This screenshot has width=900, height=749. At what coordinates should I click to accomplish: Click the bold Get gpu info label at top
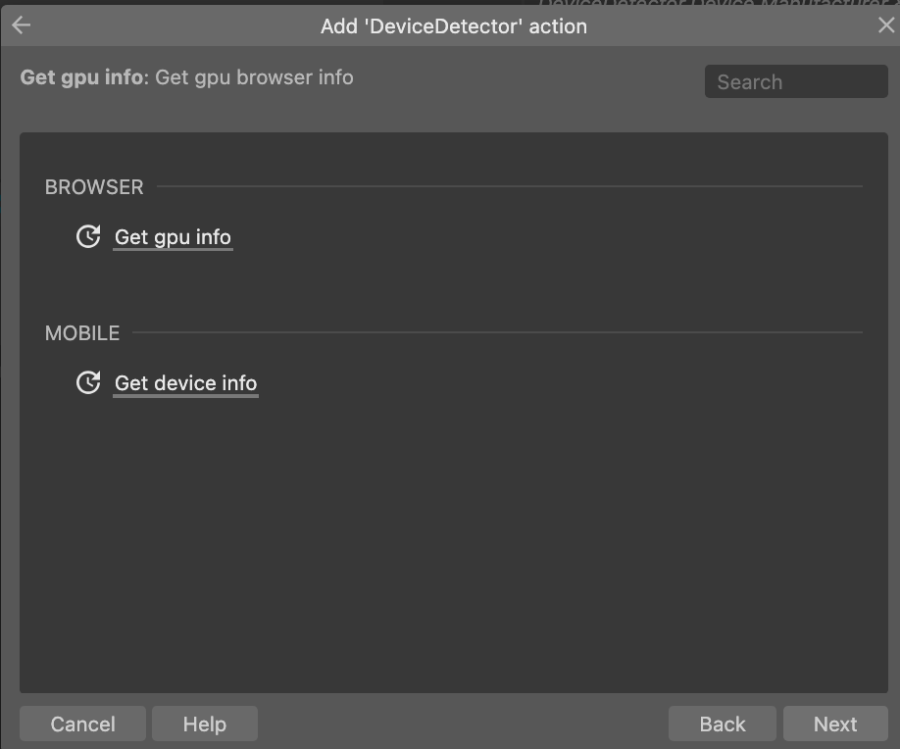click(x=82, y=77)
